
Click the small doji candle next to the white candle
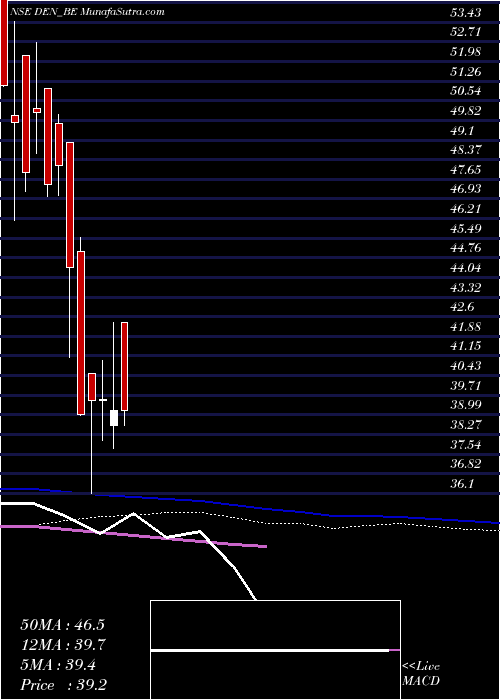[103, 400]
